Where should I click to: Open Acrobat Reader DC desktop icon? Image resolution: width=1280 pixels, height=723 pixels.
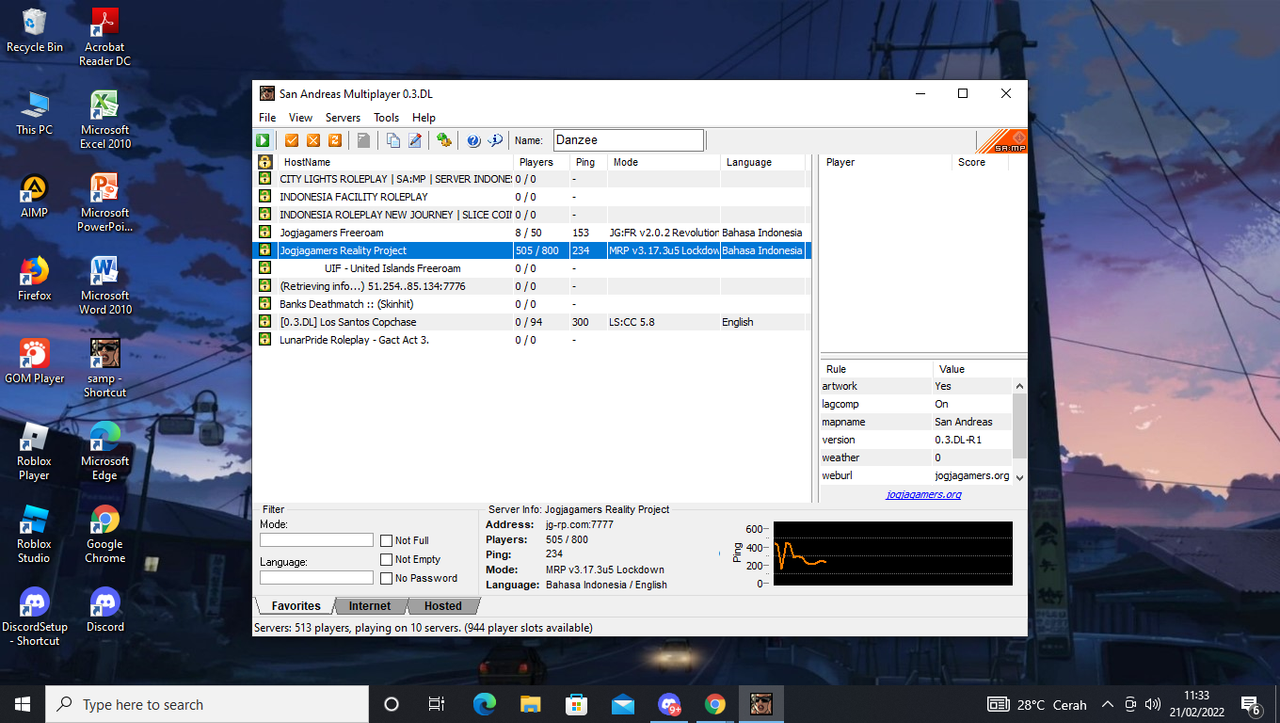[105, 37]
